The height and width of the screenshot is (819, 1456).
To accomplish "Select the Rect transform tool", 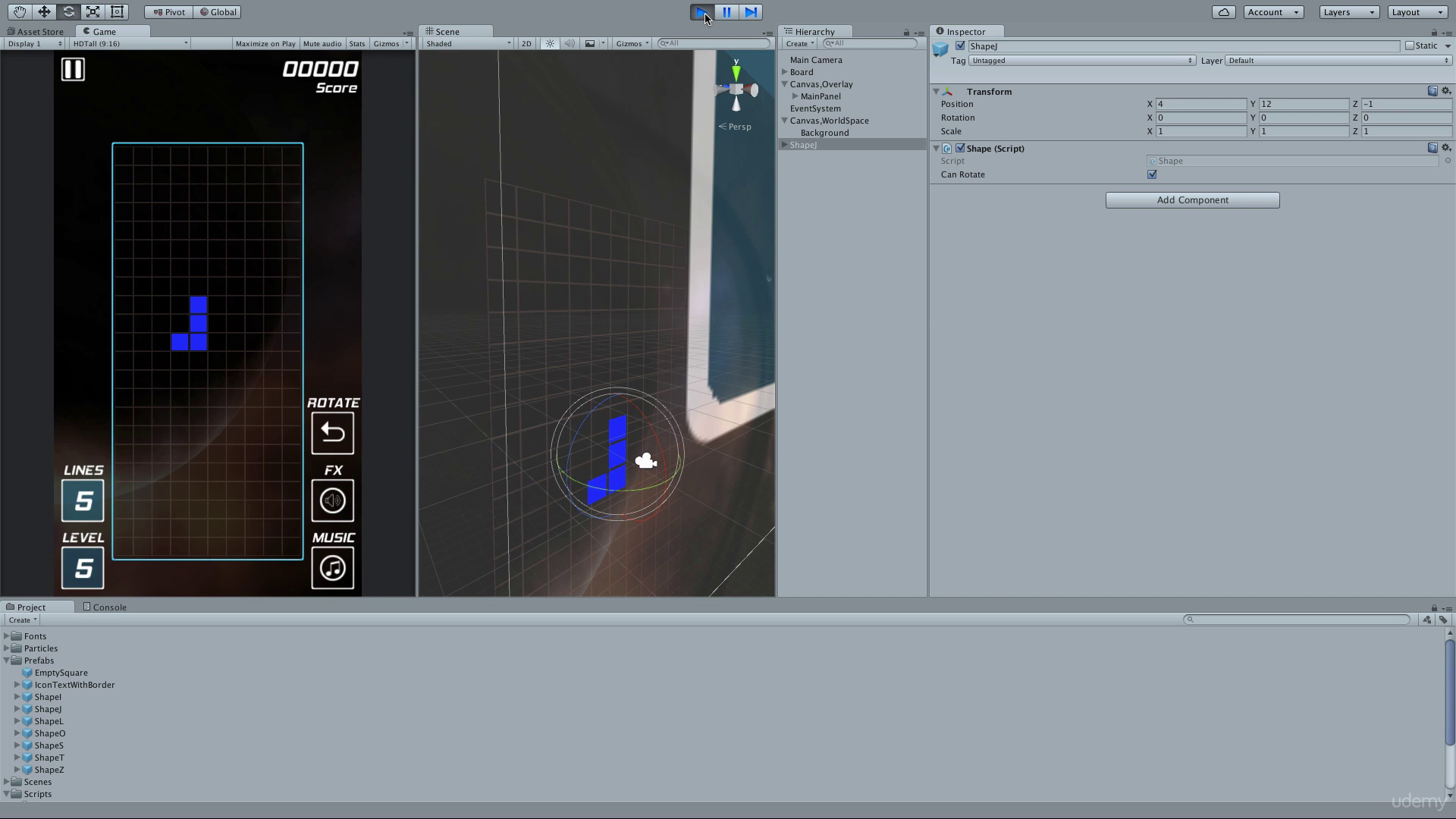I will [117, 12].
